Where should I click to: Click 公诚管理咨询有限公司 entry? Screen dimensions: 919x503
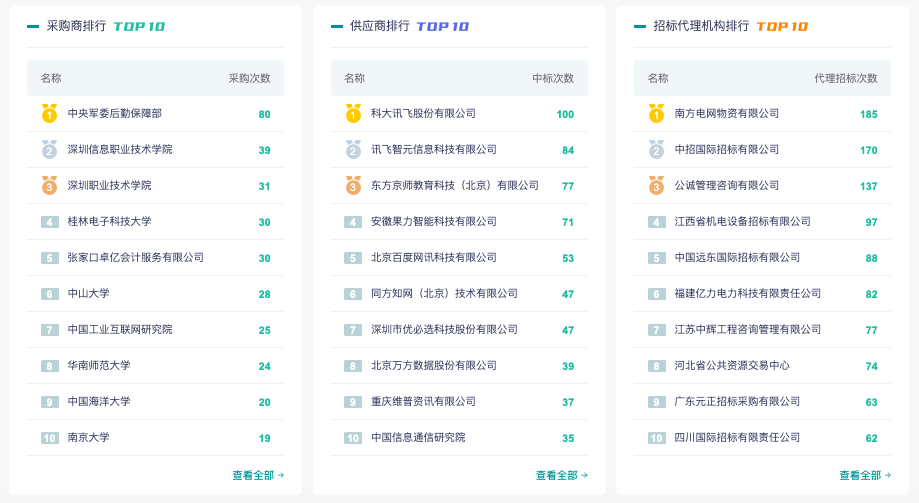tap(727, 185)
